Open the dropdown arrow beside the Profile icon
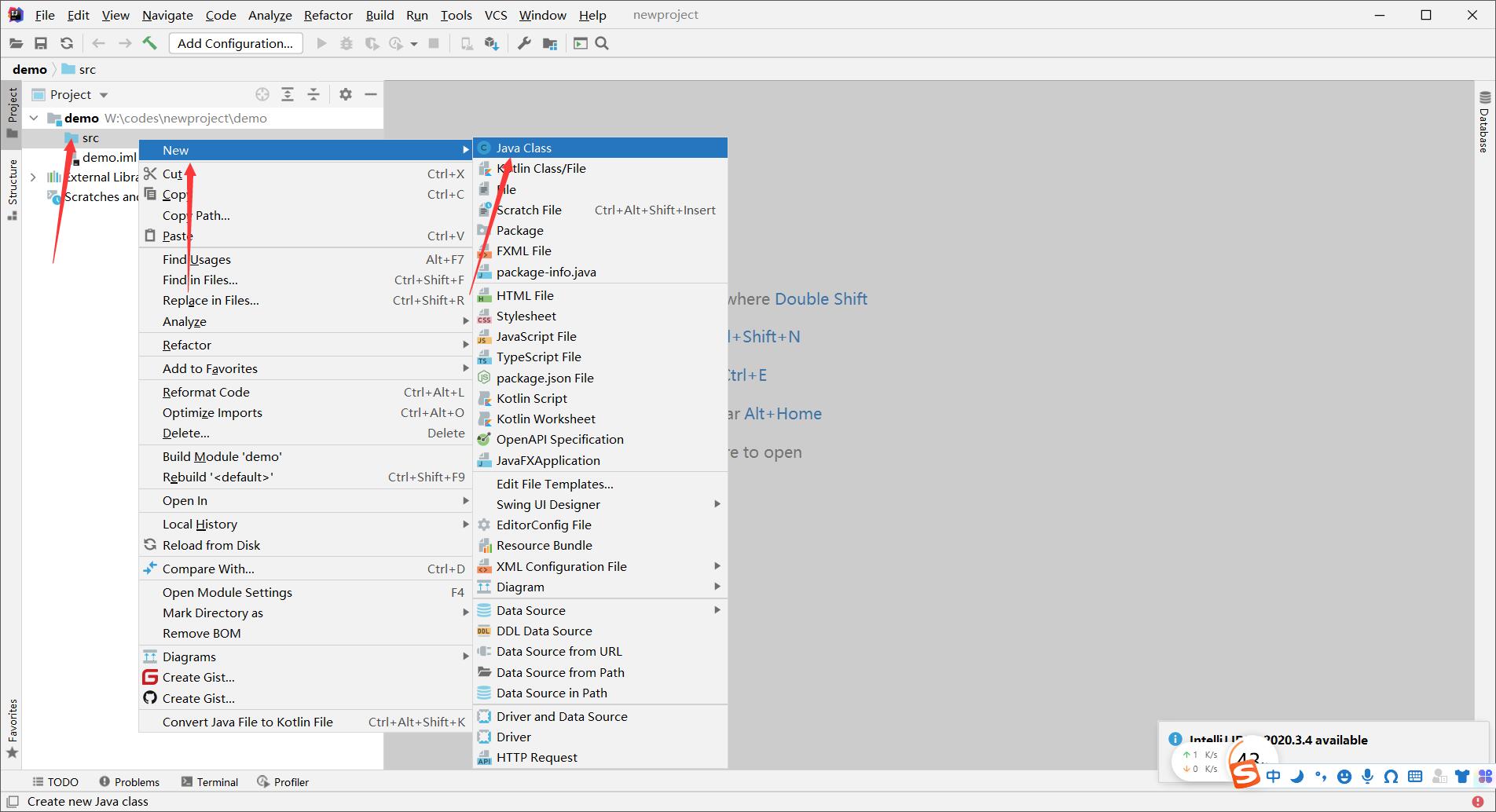The width and height of the screenshot is (1496, 812). [x=414, y=44]
